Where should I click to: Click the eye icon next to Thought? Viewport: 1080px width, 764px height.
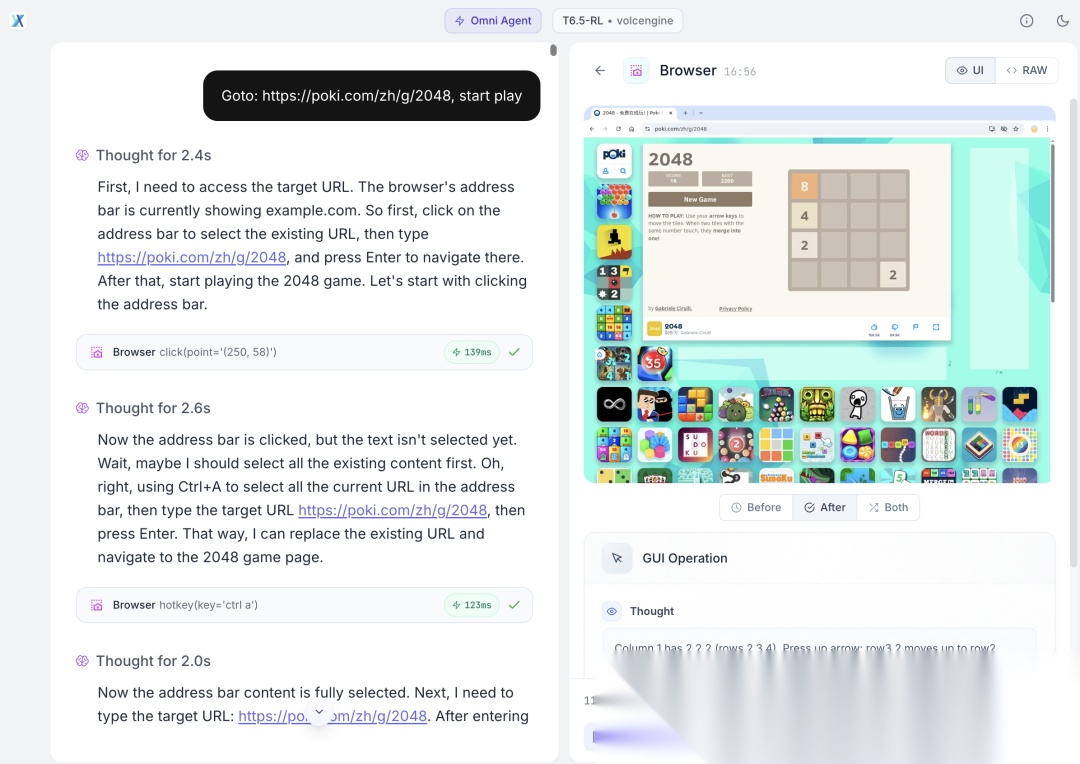pyautogui.click(x=612, y=611)
